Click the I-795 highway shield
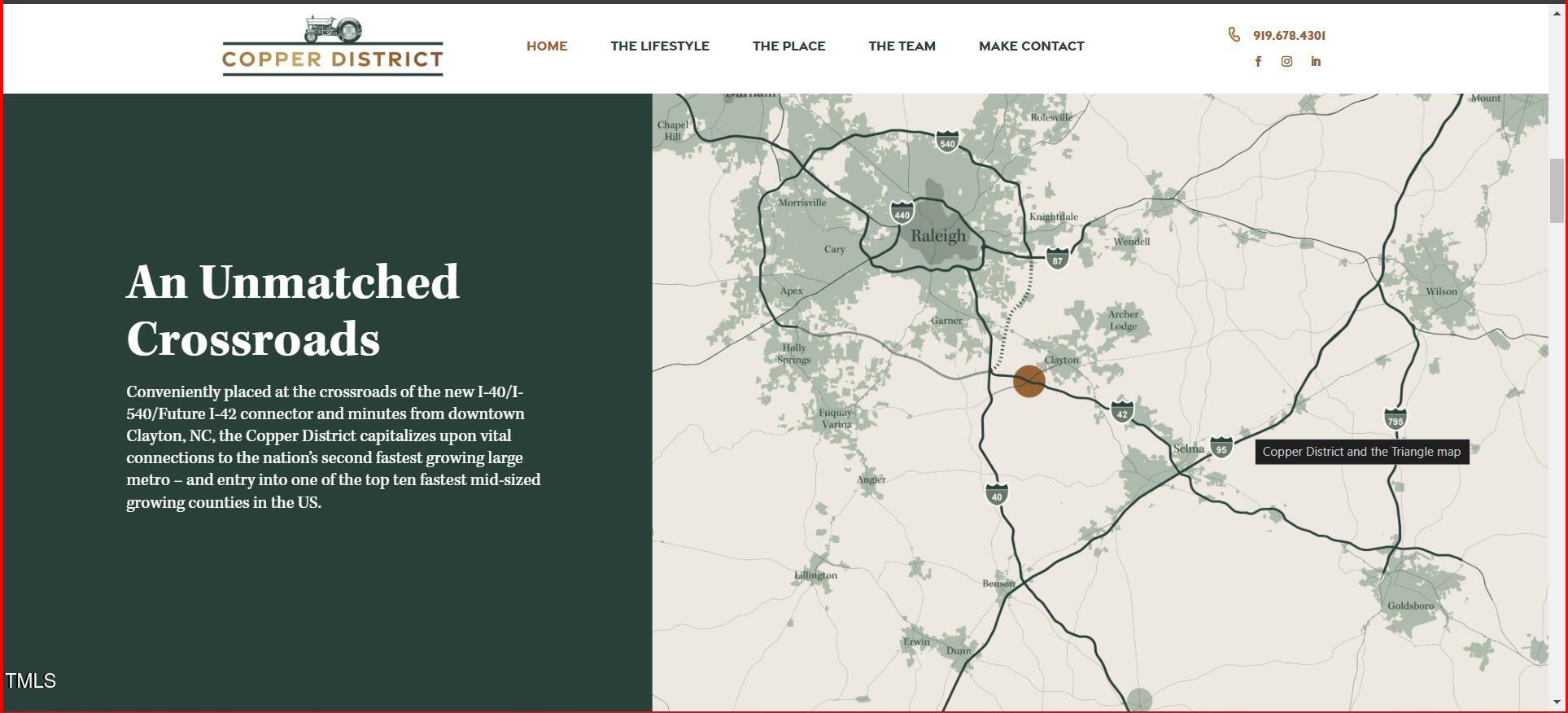 pyautogui.click(x=1395, y=419)
